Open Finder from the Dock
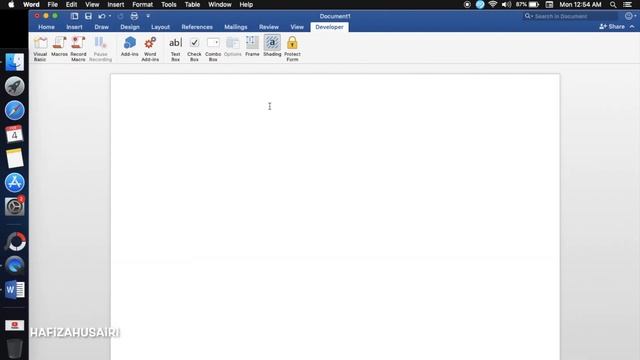Viewport: 640px width, 360px height. [x=14, y=62]
